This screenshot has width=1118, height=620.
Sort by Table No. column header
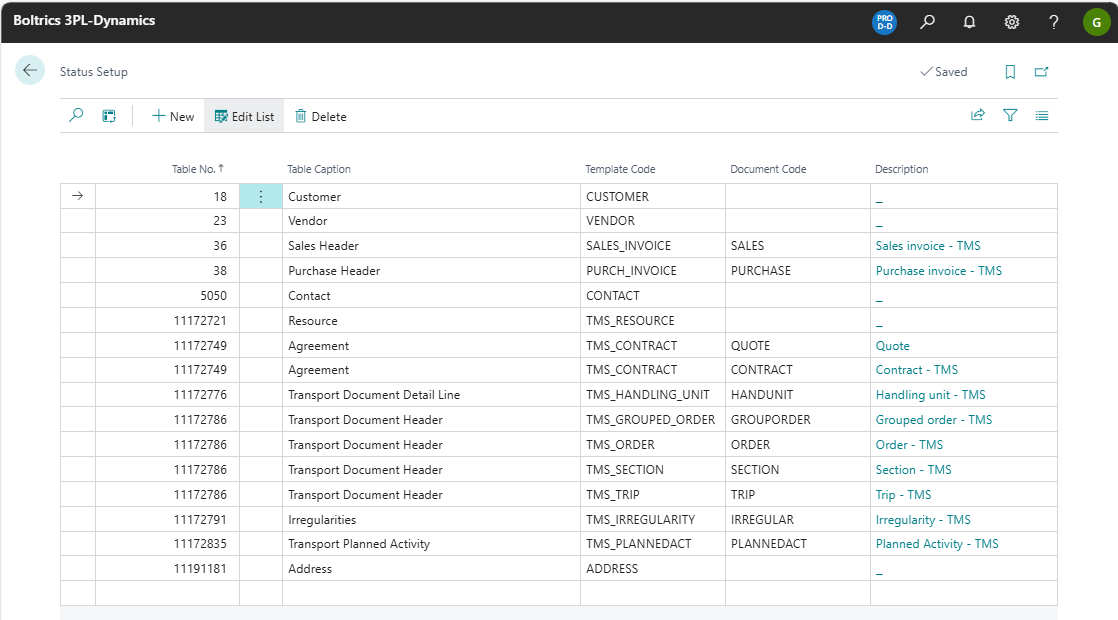[x=197, y=169]
